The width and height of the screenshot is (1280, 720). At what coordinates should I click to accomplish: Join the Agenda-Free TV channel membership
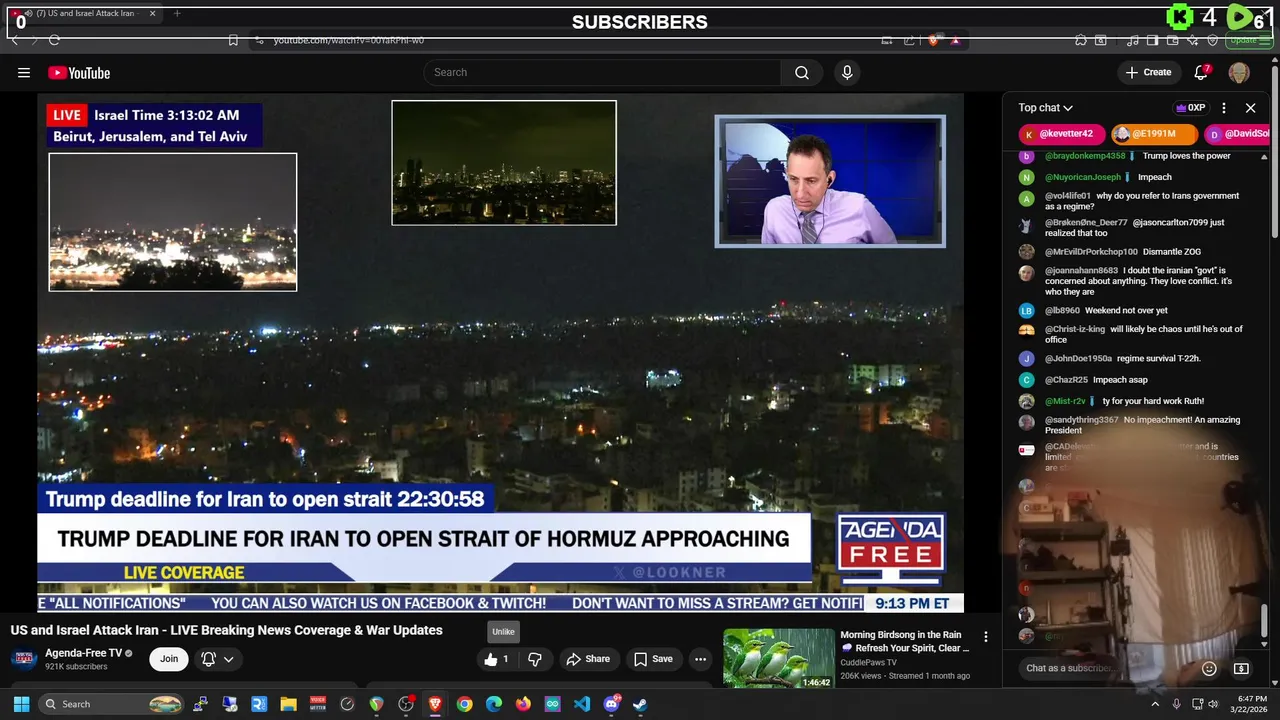(x=169, y=659)
